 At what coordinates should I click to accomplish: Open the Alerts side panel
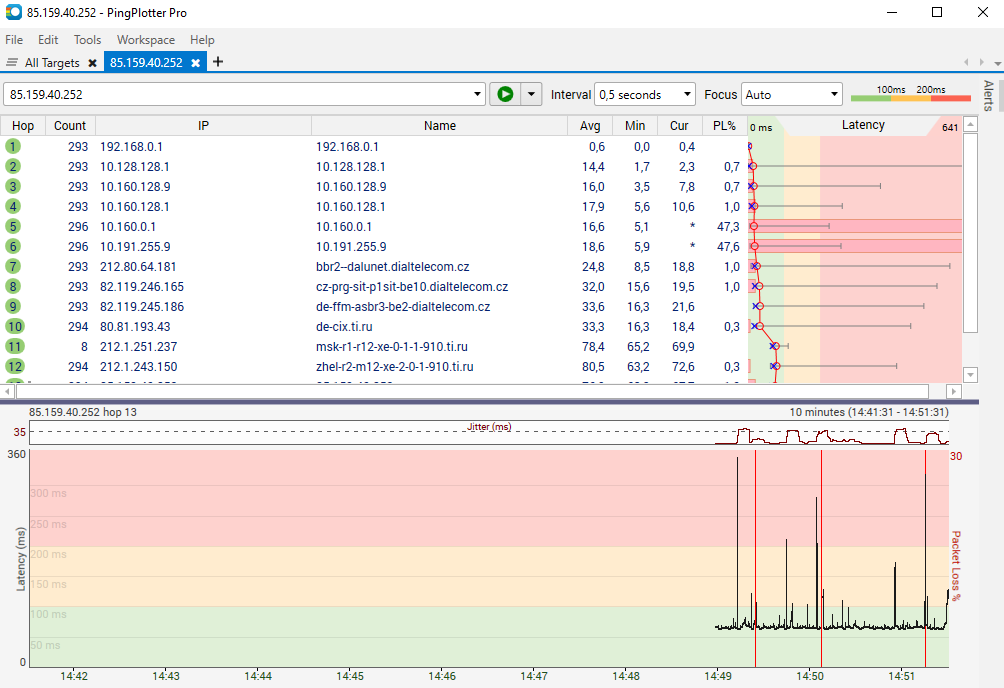pos(988,96)
